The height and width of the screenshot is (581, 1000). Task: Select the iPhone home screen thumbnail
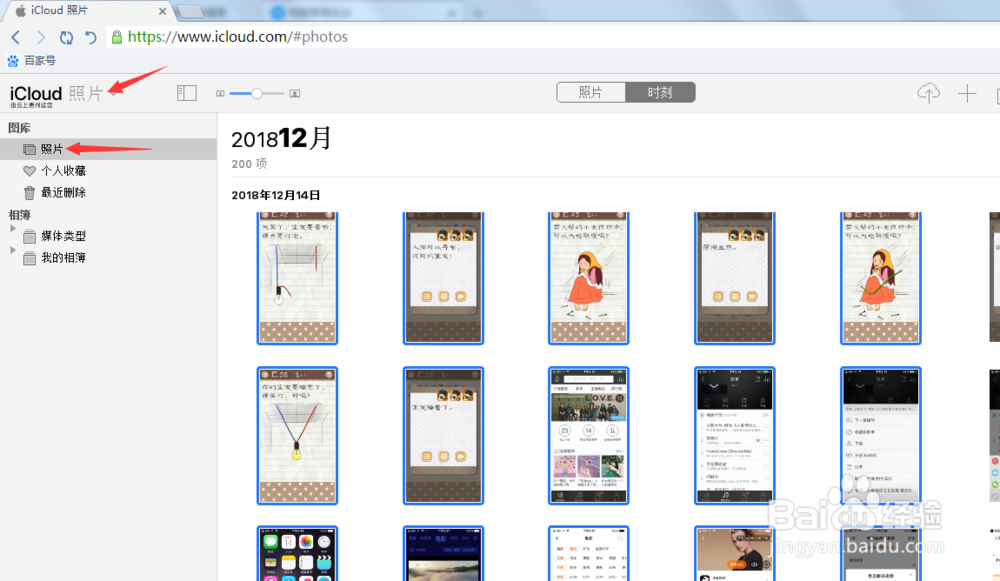(297, 553)
